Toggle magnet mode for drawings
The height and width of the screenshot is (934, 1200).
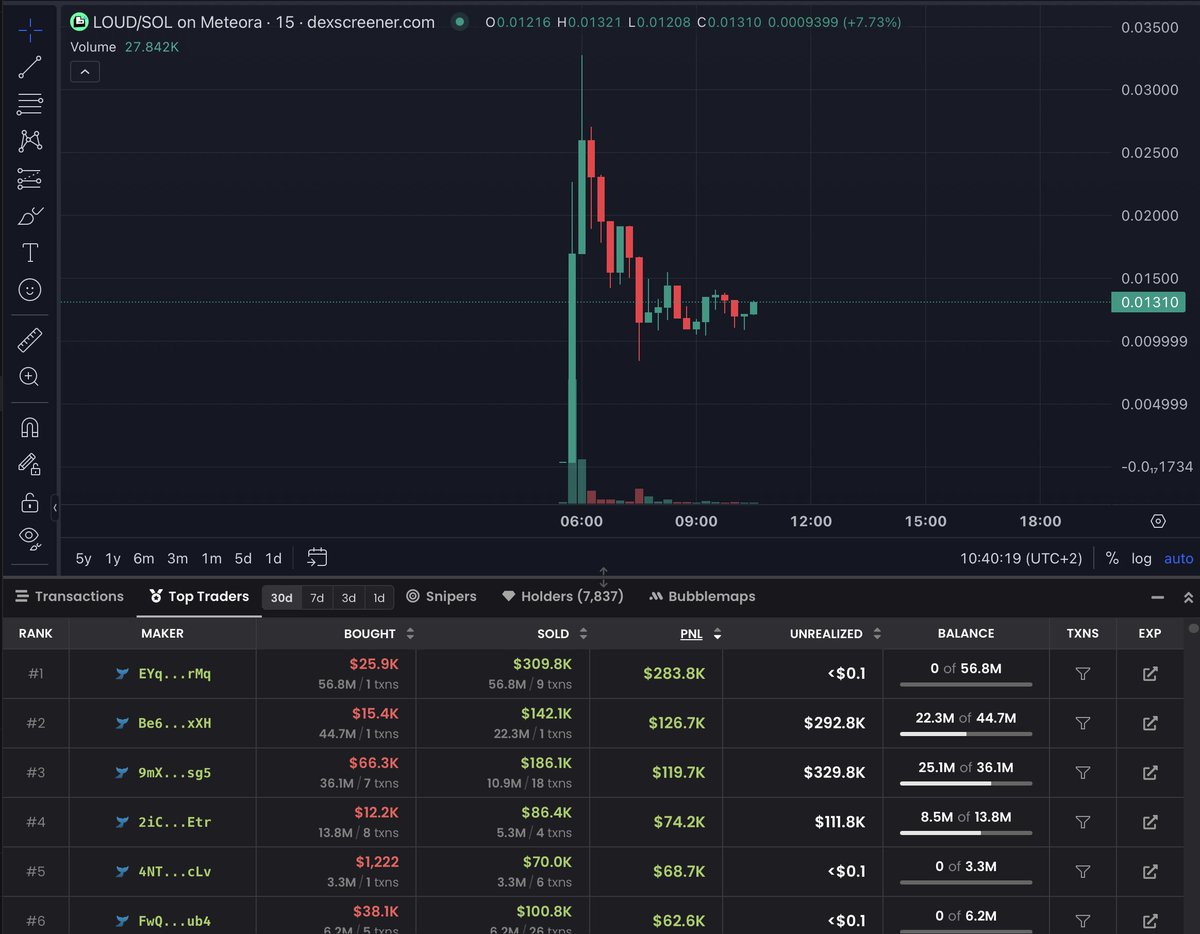coord(30,427)
